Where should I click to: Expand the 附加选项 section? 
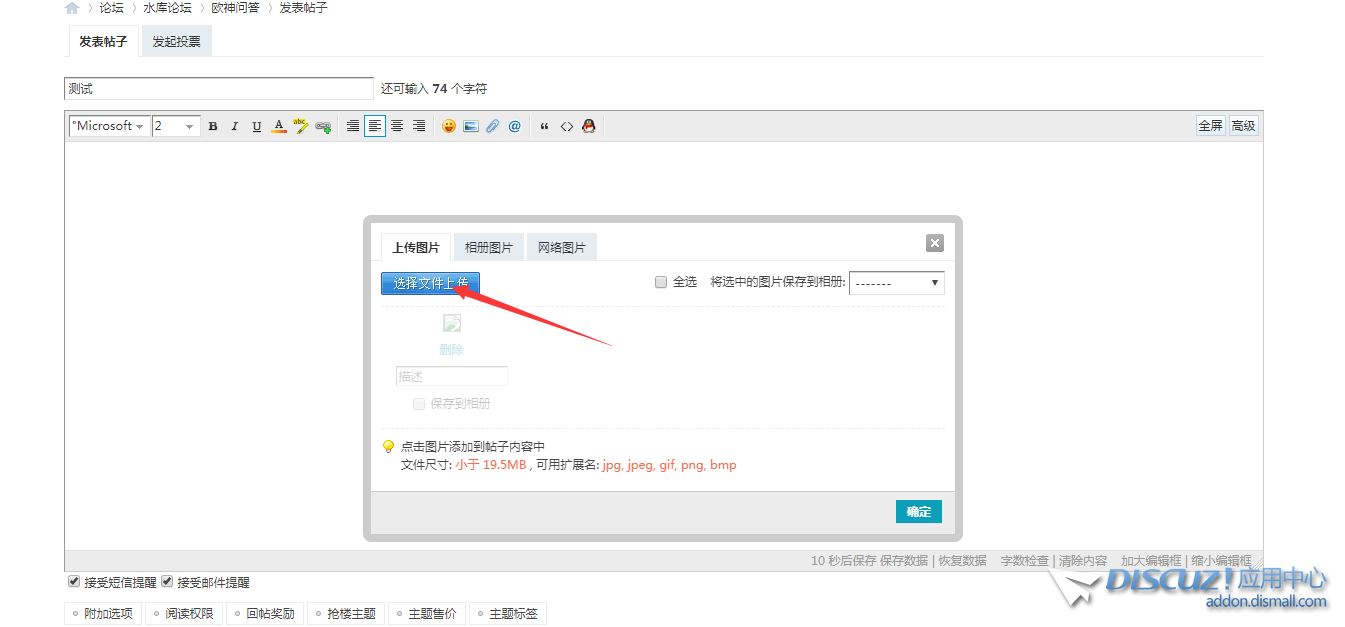101,614
